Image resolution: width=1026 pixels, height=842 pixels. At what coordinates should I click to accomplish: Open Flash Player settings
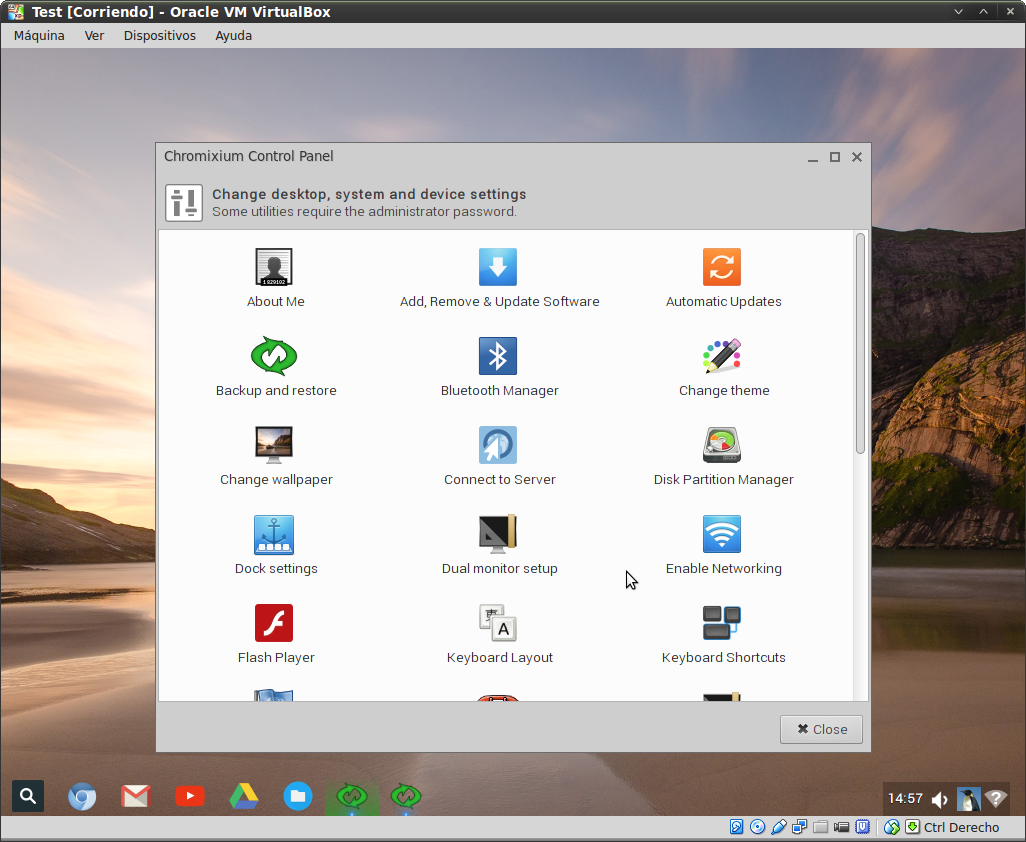pos(274,624)
